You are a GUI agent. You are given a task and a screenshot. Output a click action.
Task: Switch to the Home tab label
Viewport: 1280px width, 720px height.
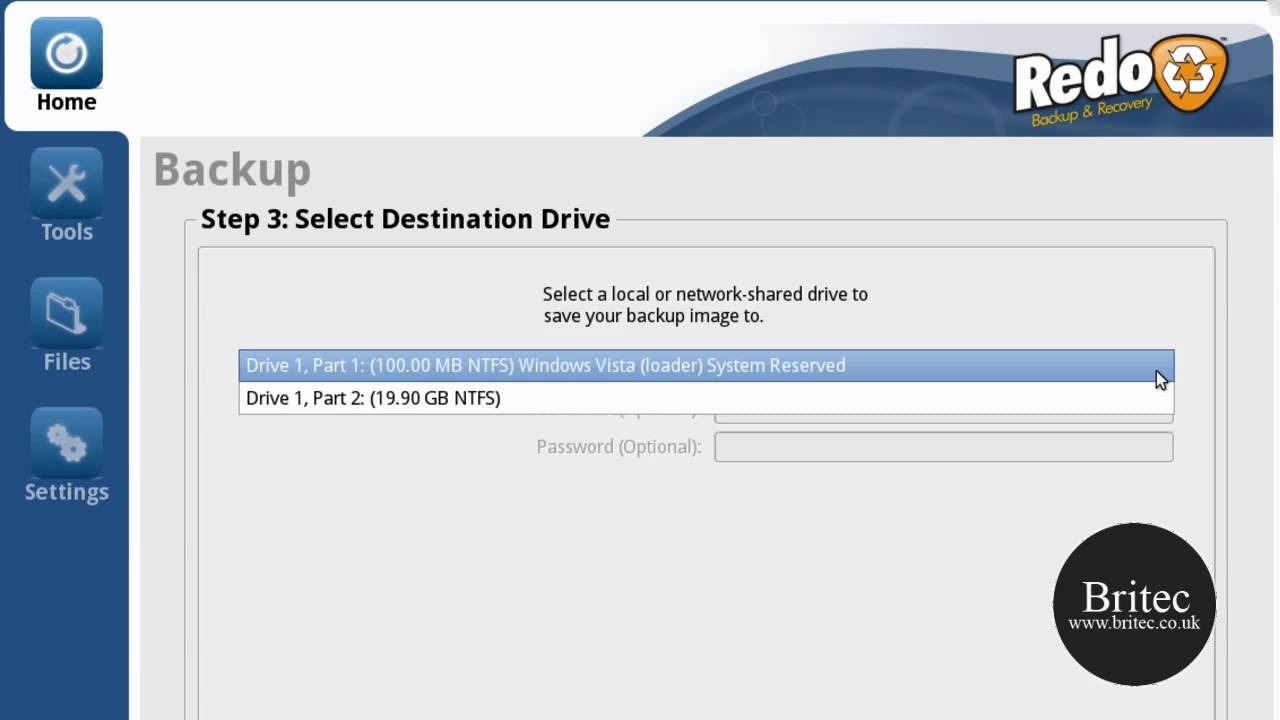[x=66, y=102]
